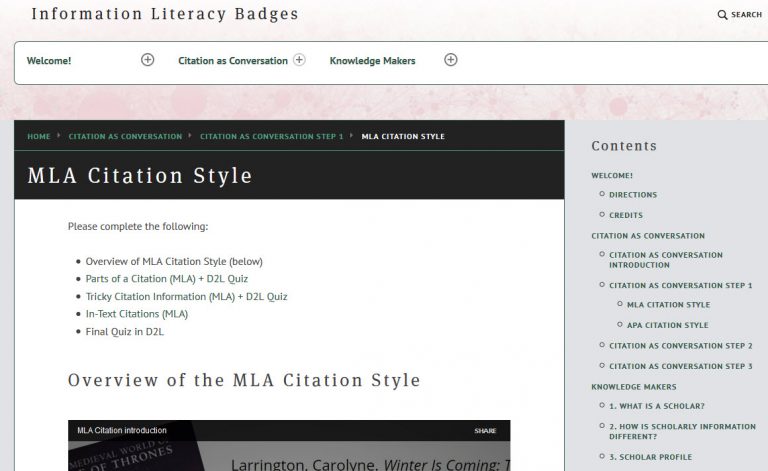
Task: Click the CITATION AS CONVERSATION STEP 1 breadcrumb
Action: coord(271,137)
